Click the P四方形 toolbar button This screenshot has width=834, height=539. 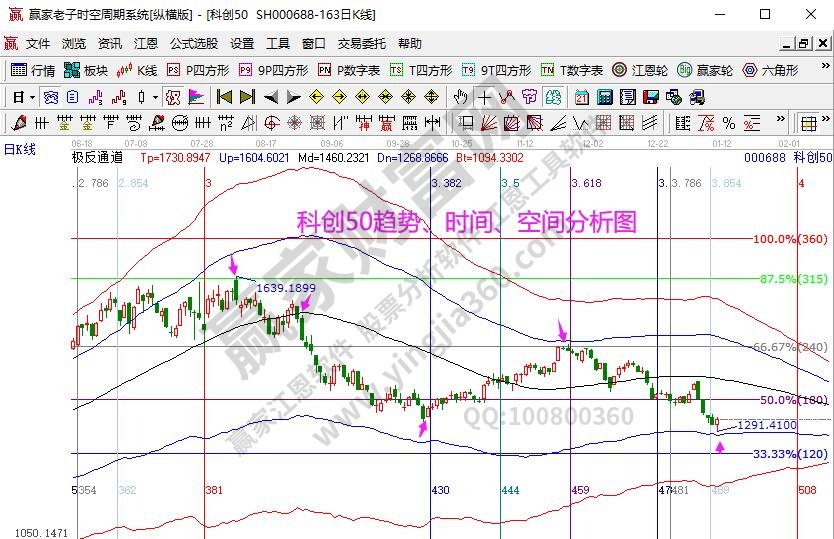[x=197, y=70]
